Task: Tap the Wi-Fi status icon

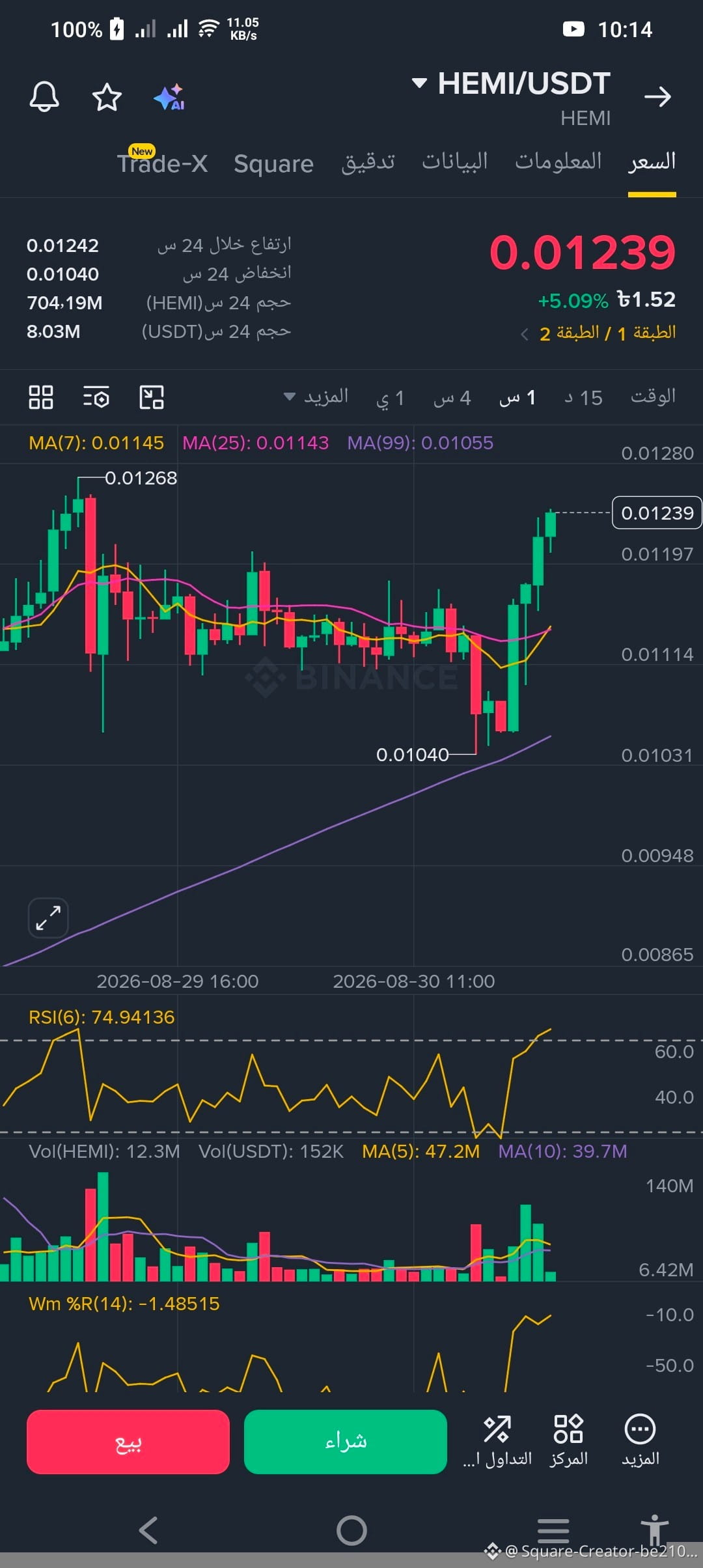Action: pos(209,29)
